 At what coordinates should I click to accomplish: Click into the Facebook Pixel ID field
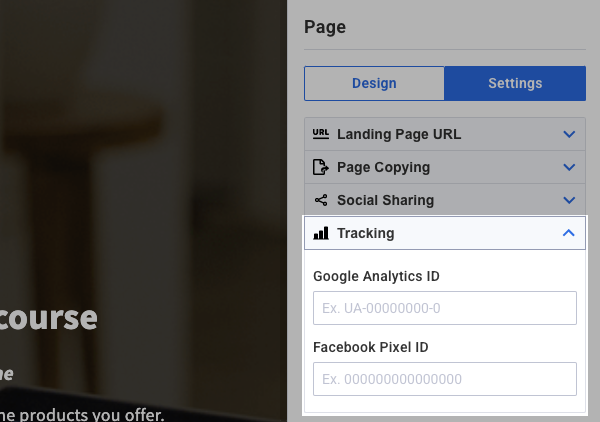tap(445, 379)
